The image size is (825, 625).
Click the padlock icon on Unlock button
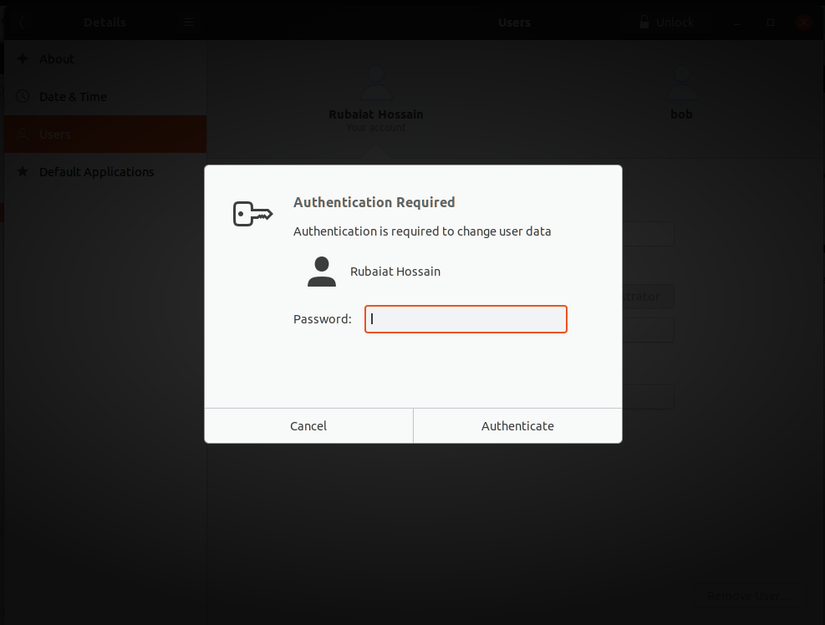(644, 22)
